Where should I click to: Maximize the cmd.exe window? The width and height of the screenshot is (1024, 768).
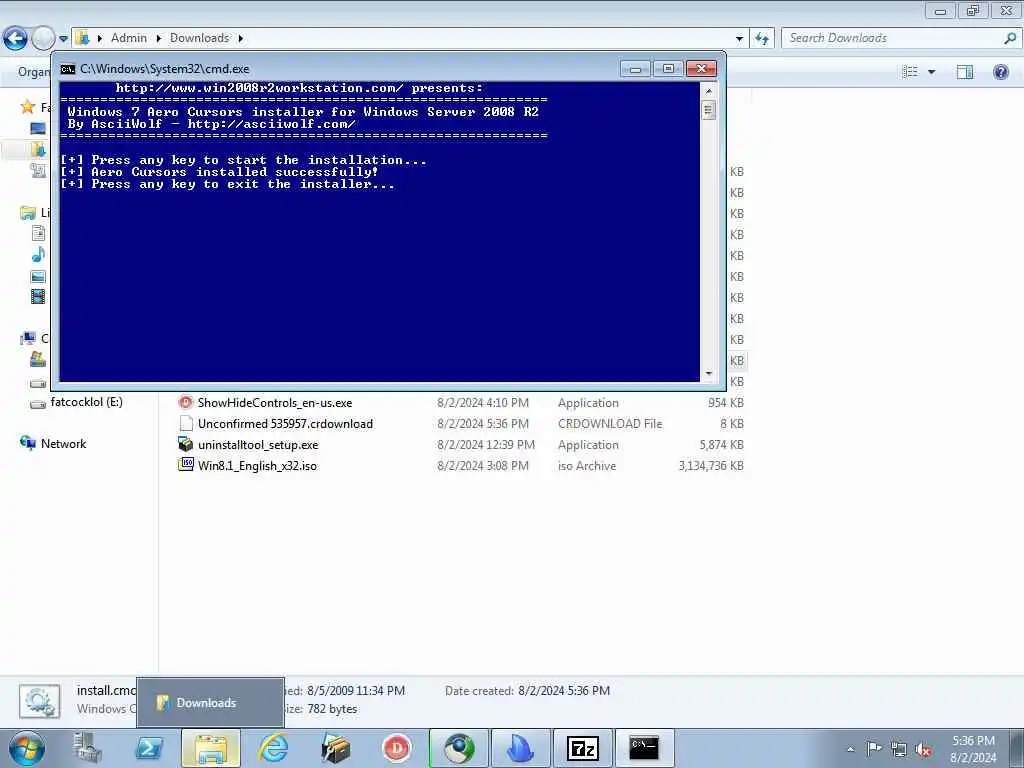[x=668, y=69]
